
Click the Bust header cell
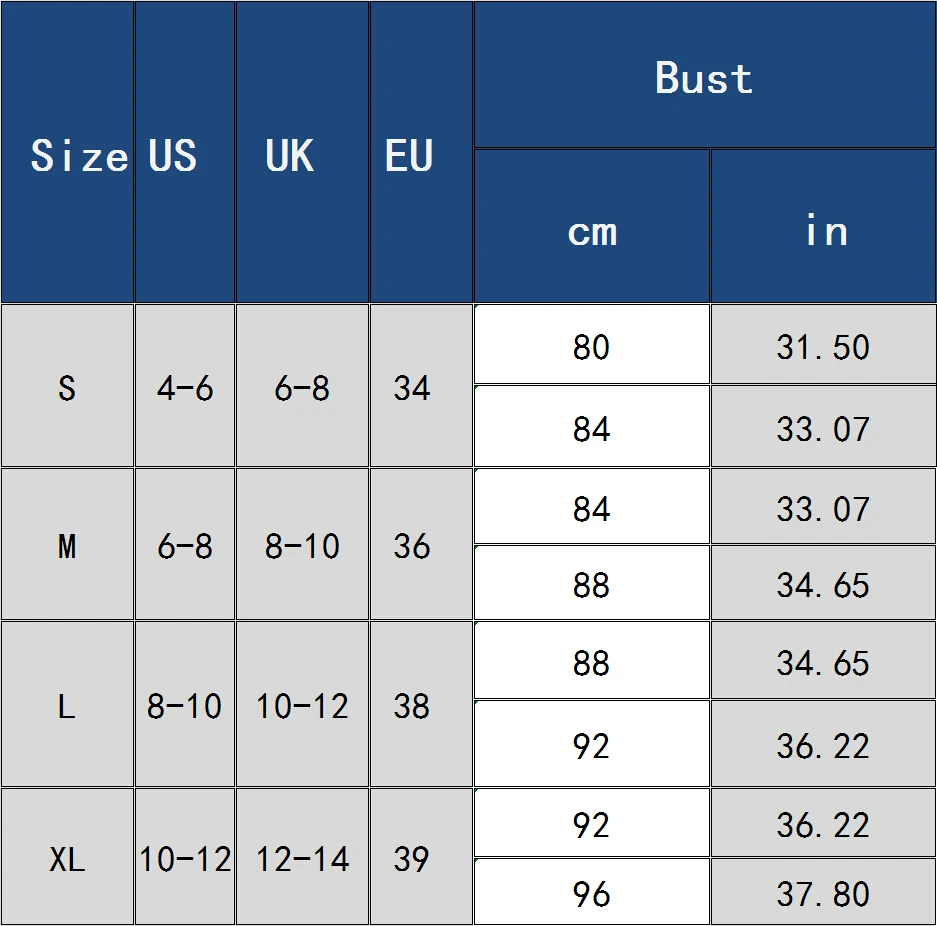click(705, 75)
